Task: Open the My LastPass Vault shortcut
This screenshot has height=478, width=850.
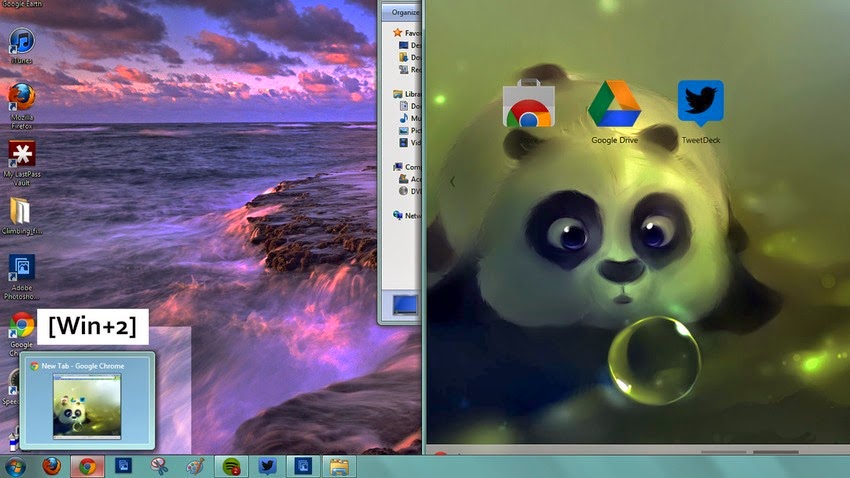Action: [x=22, y=163]
